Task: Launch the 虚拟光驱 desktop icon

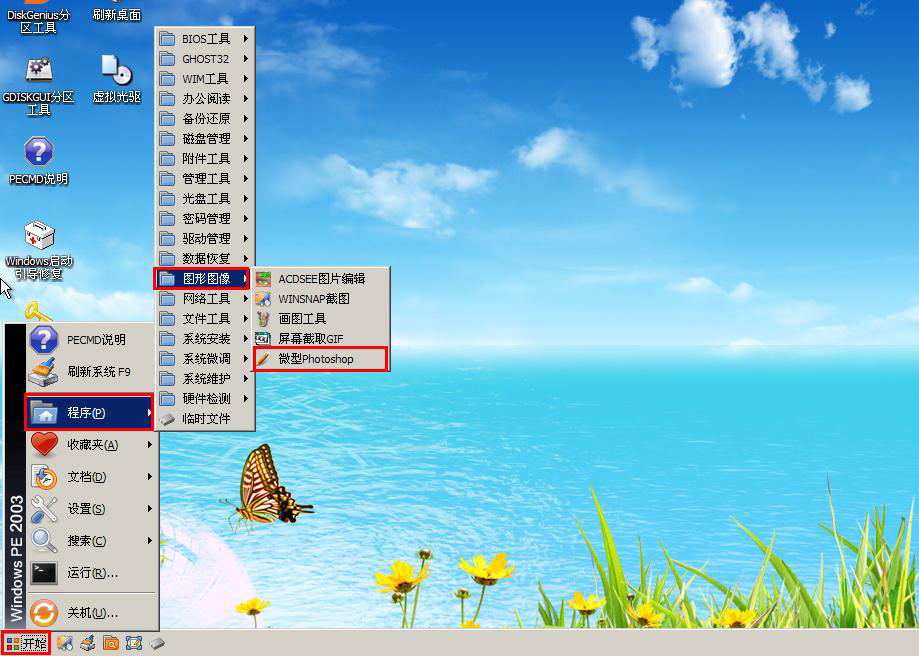Action: [117, 79]
